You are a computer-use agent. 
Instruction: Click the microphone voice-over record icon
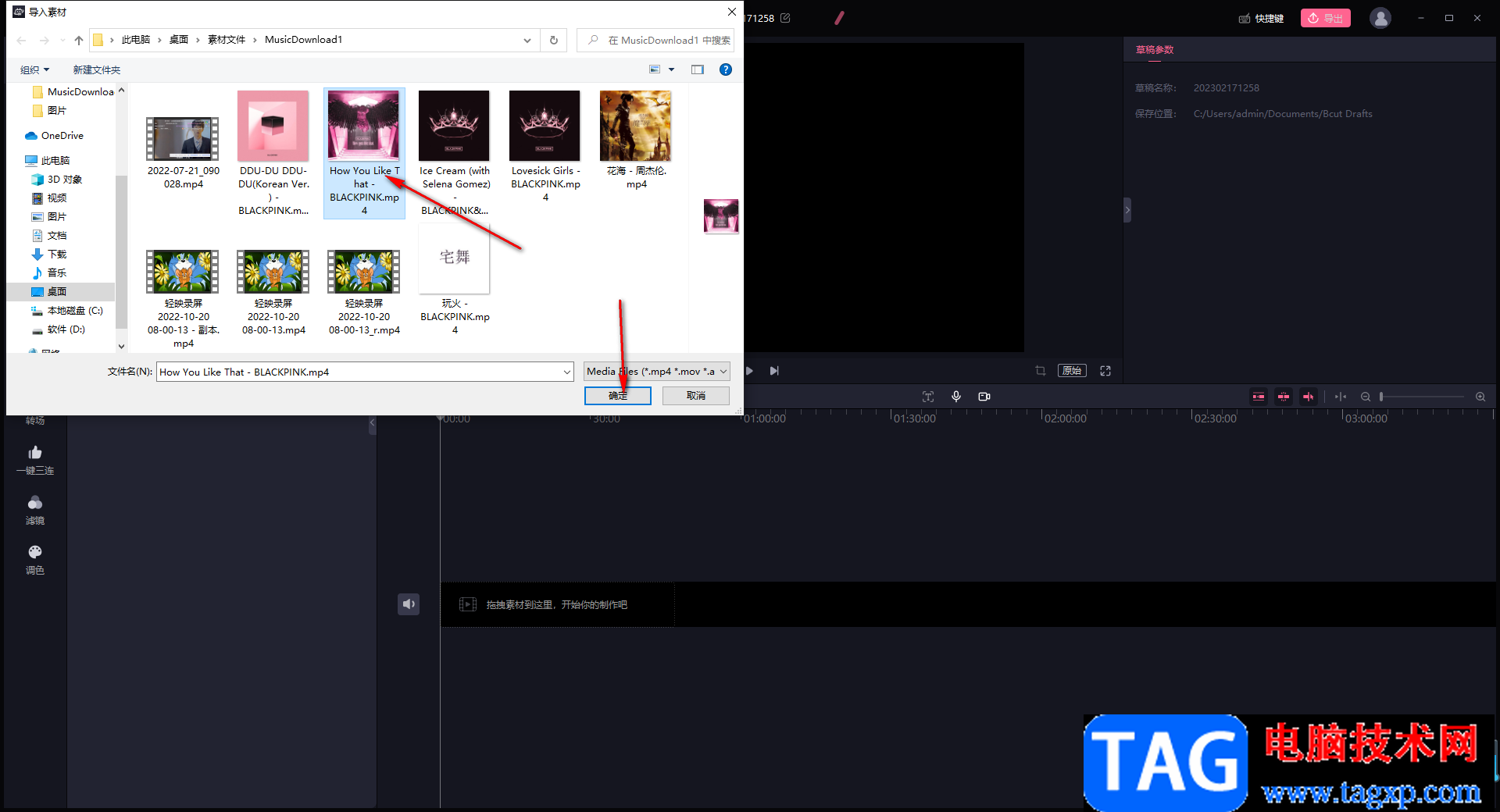956,397
